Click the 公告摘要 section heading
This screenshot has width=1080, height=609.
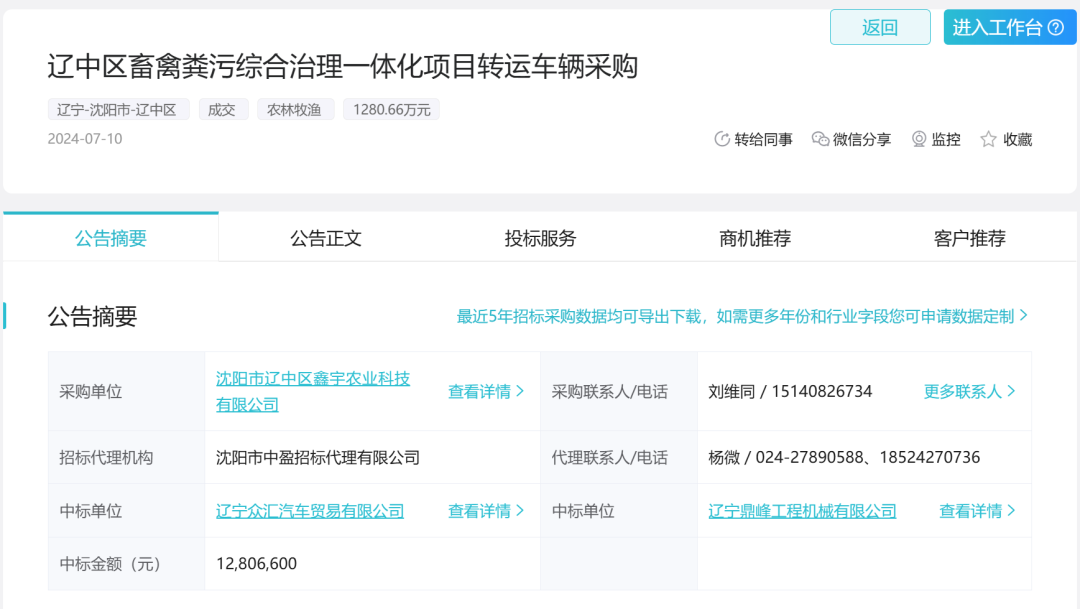coord(92,316)
